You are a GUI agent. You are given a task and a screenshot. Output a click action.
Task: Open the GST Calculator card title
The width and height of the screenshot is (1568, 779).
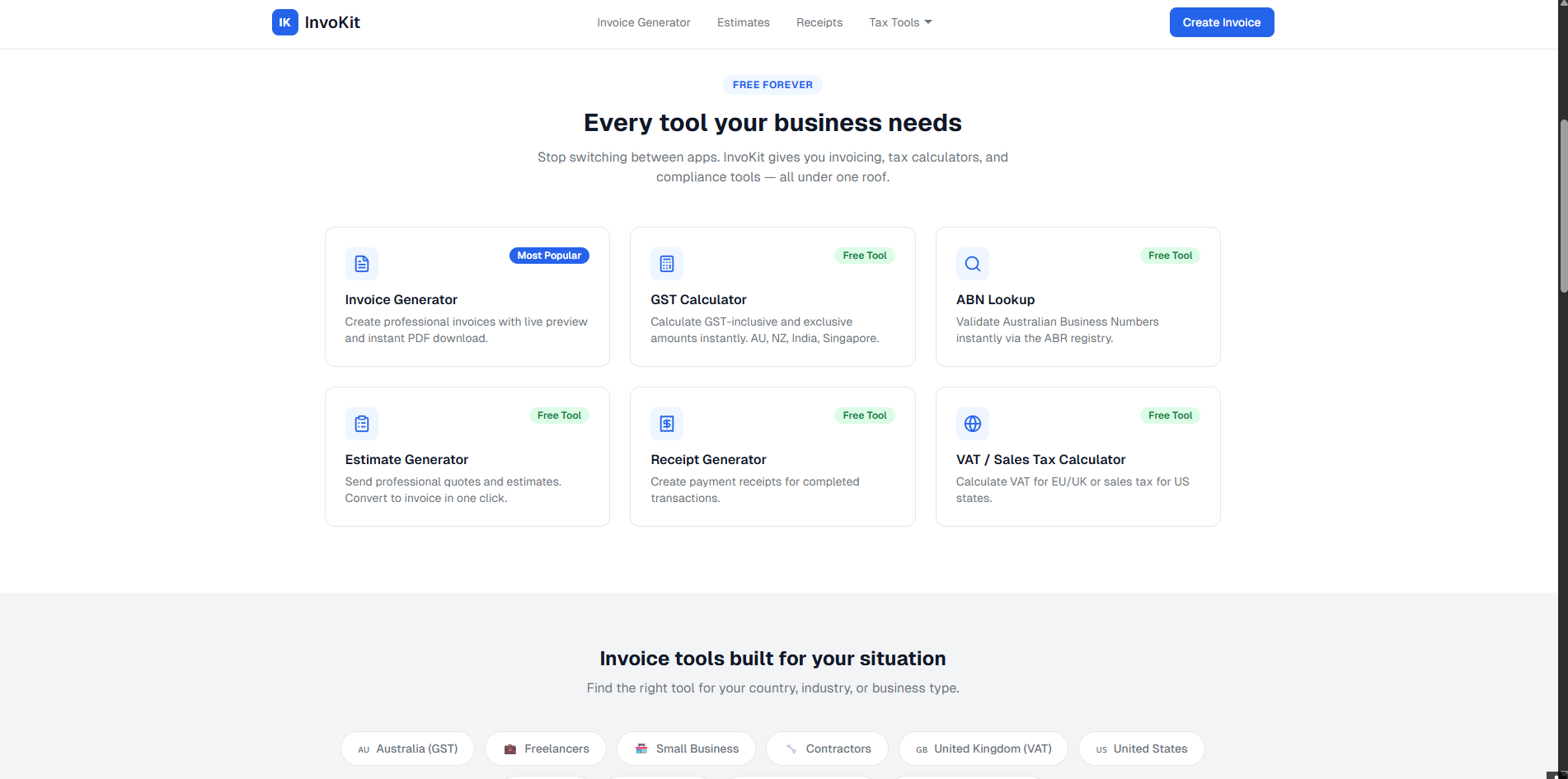698,300
